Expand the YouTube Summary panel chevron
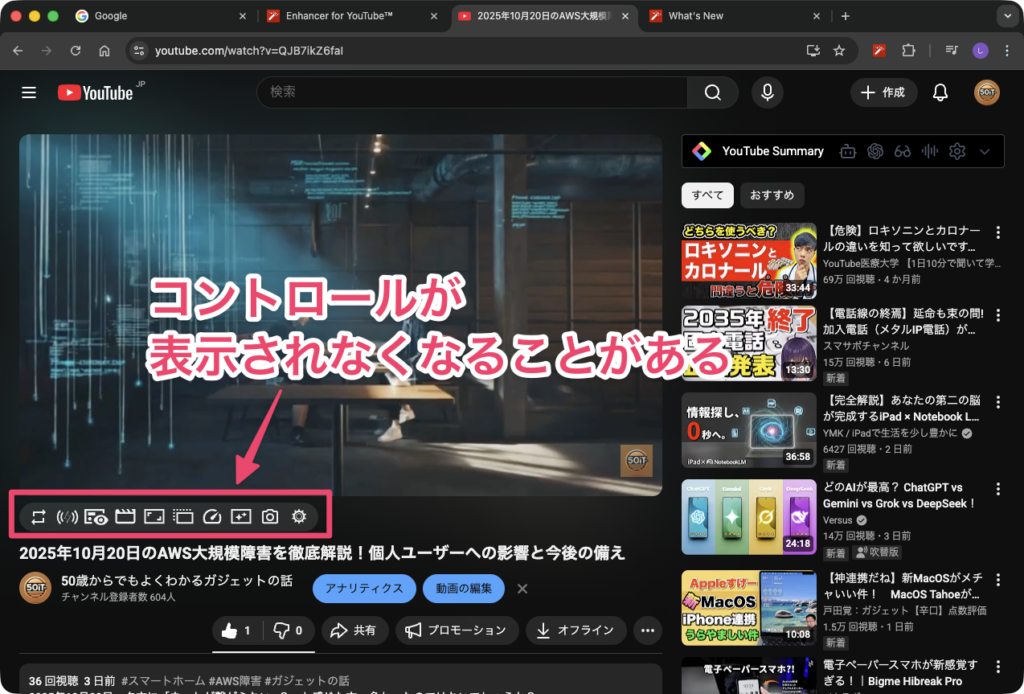The height and width of the screenshot is (694, 1024). pyautogui.click(x=985, y=151)
